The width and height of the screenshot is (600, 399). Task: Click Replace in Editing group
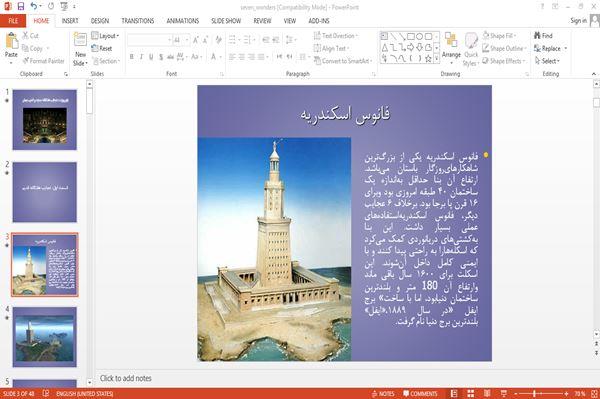point(550,49)
